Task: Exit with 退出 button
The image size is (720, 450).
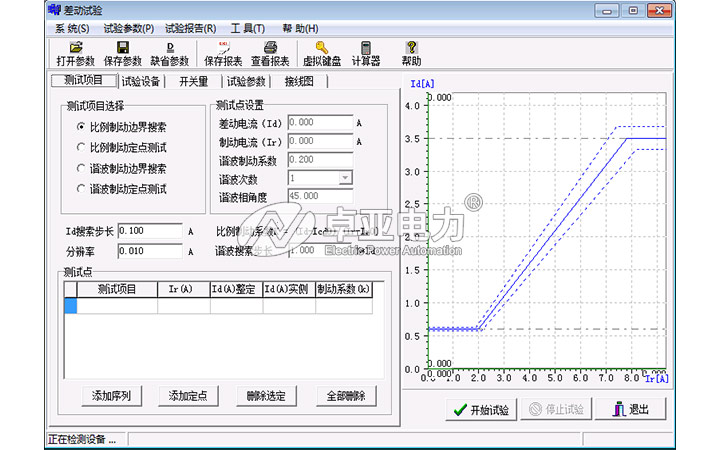Action: coord(630,409)
